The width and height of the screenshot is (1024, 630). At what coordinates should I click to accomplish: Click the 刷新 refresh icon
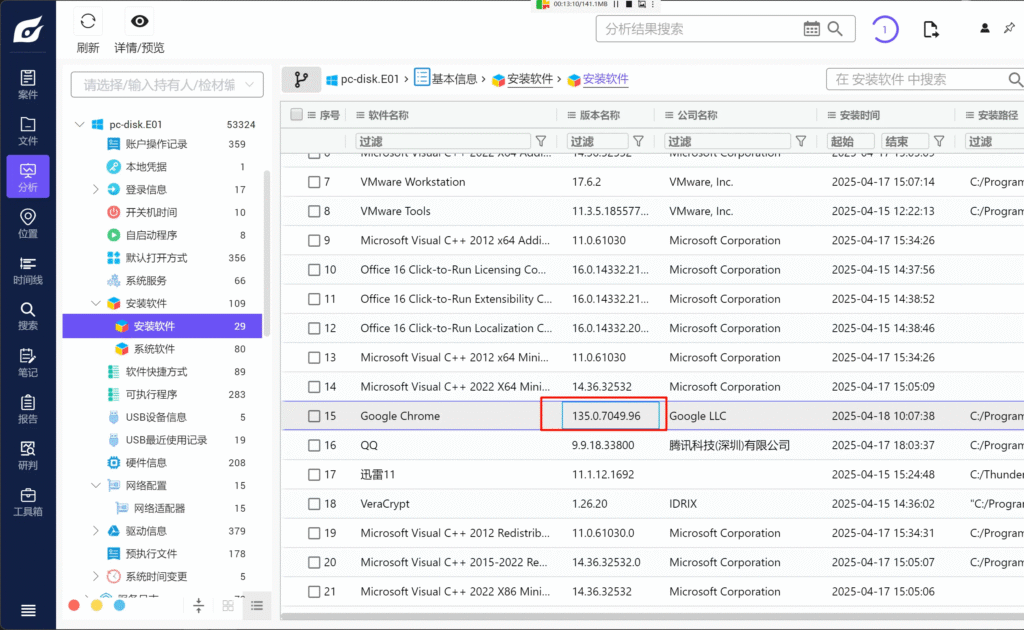[x=88, y=22]
